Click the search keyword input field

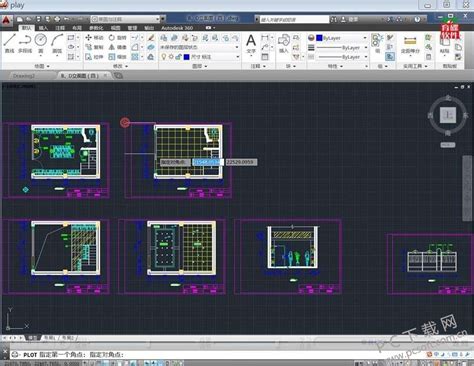[x=294, y=19]
